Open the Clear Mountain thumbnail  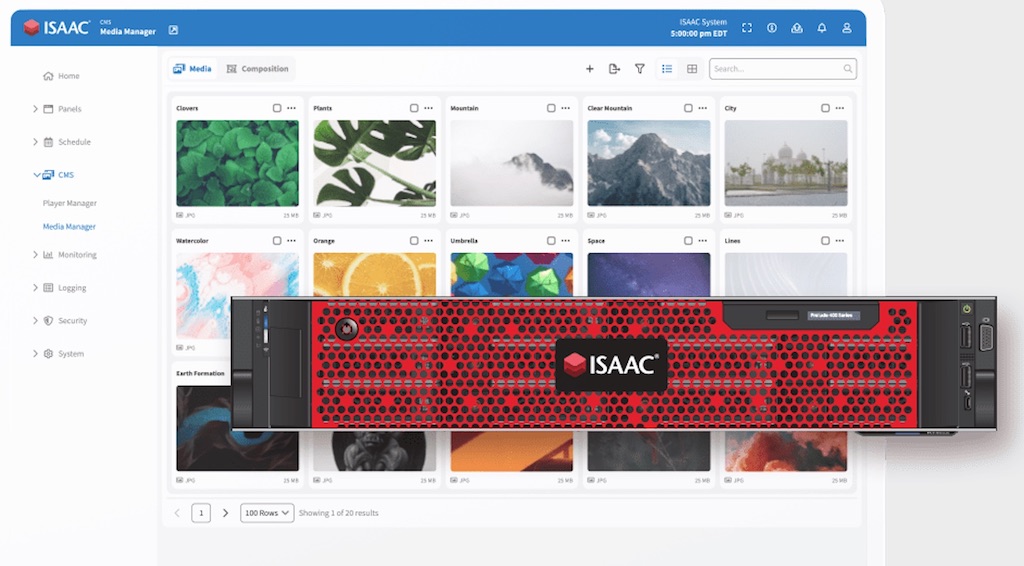coord(648,163)
